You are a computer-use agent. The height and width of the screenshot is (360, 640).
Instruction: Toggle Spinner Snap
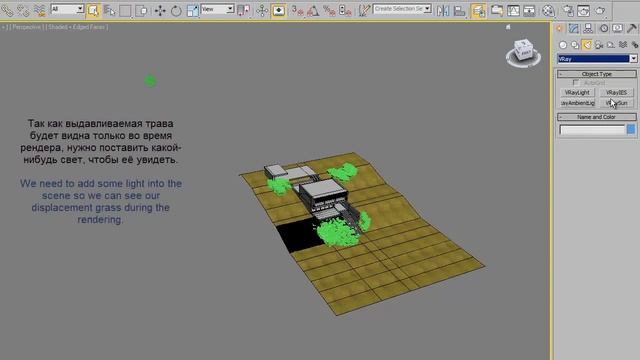pyautogui.click(x=345, y=11)
